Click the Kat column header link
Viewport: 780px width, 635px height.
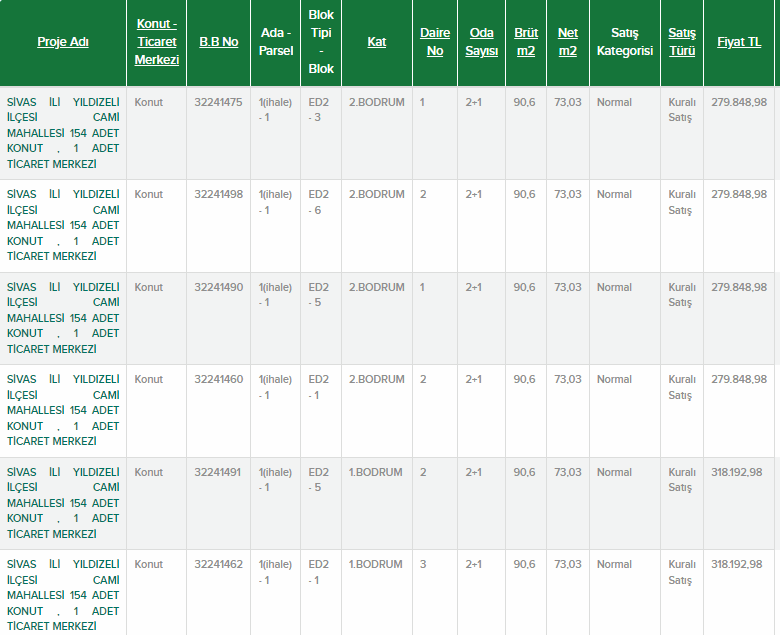pos(377,42)
